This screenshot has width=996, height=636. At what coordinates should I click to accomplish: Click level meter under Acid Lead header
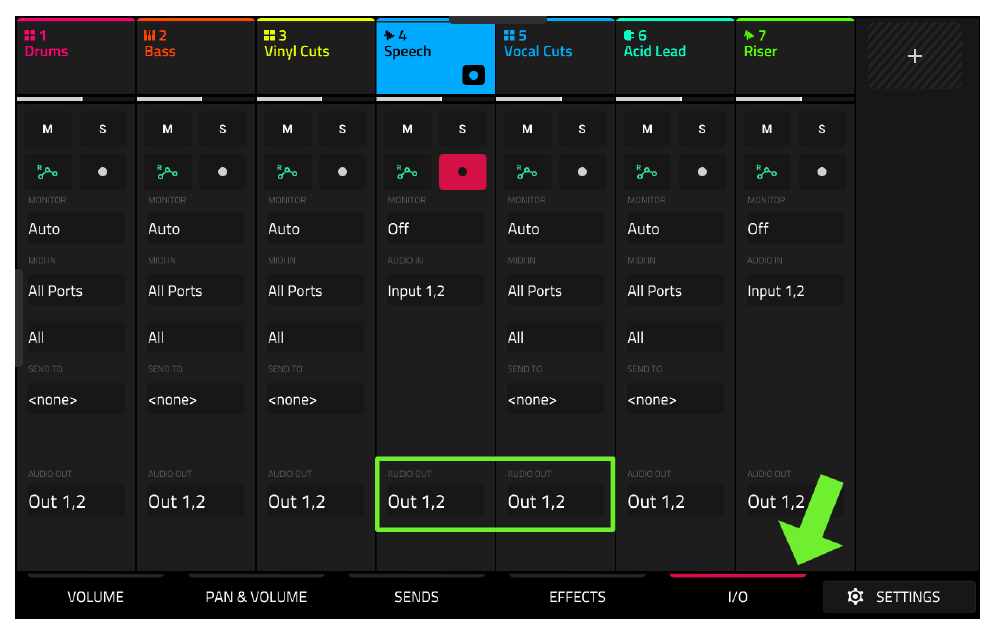click(675, 99)
